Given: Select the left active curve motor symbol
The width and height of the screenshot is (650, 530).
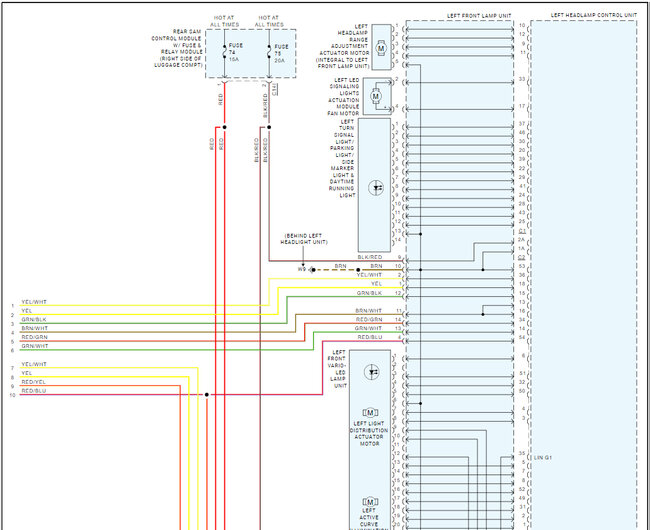Looking at the screenshot, I should [x=370, y=500].
